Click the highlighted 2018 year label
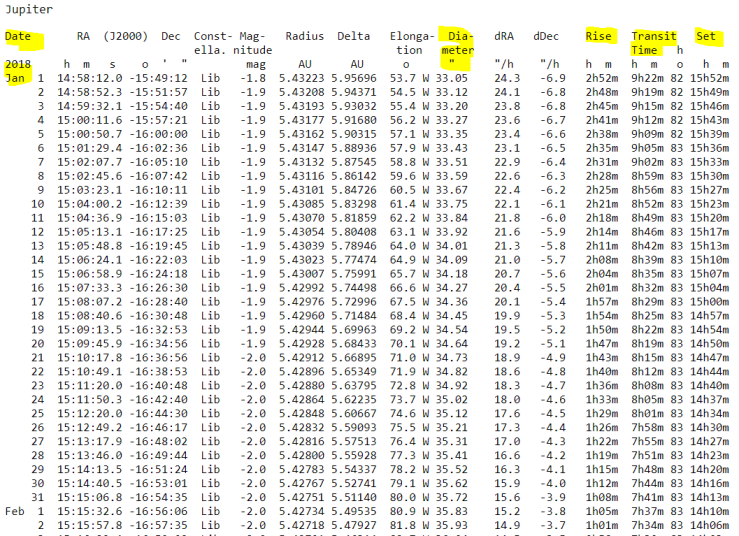Viewport: 739px width, 536px height. tap(18, 64)
